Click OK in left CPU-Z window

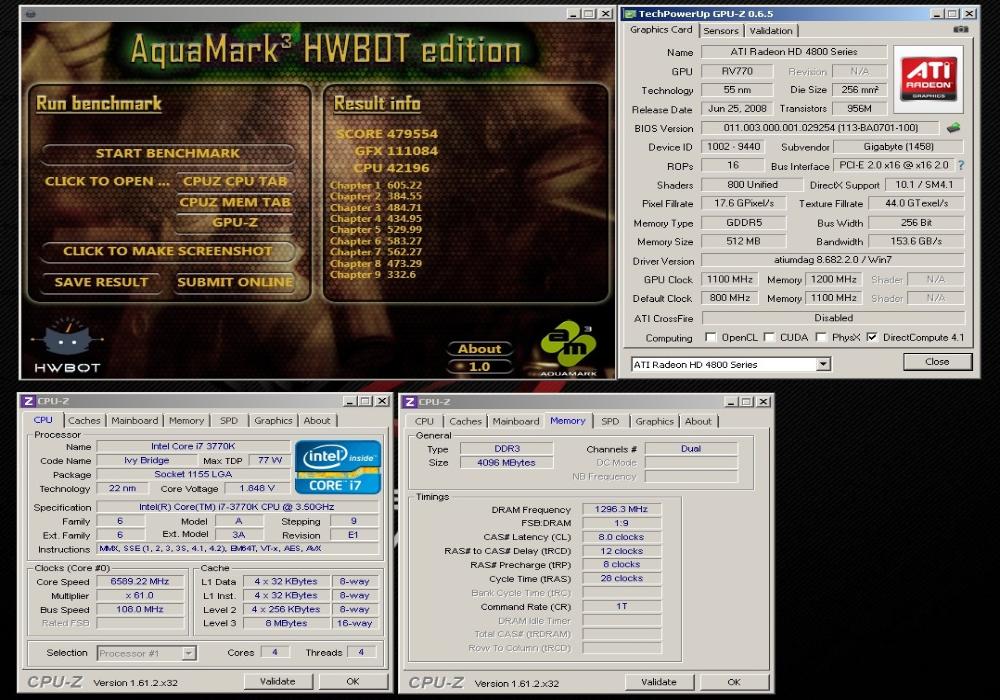point(353,681)
